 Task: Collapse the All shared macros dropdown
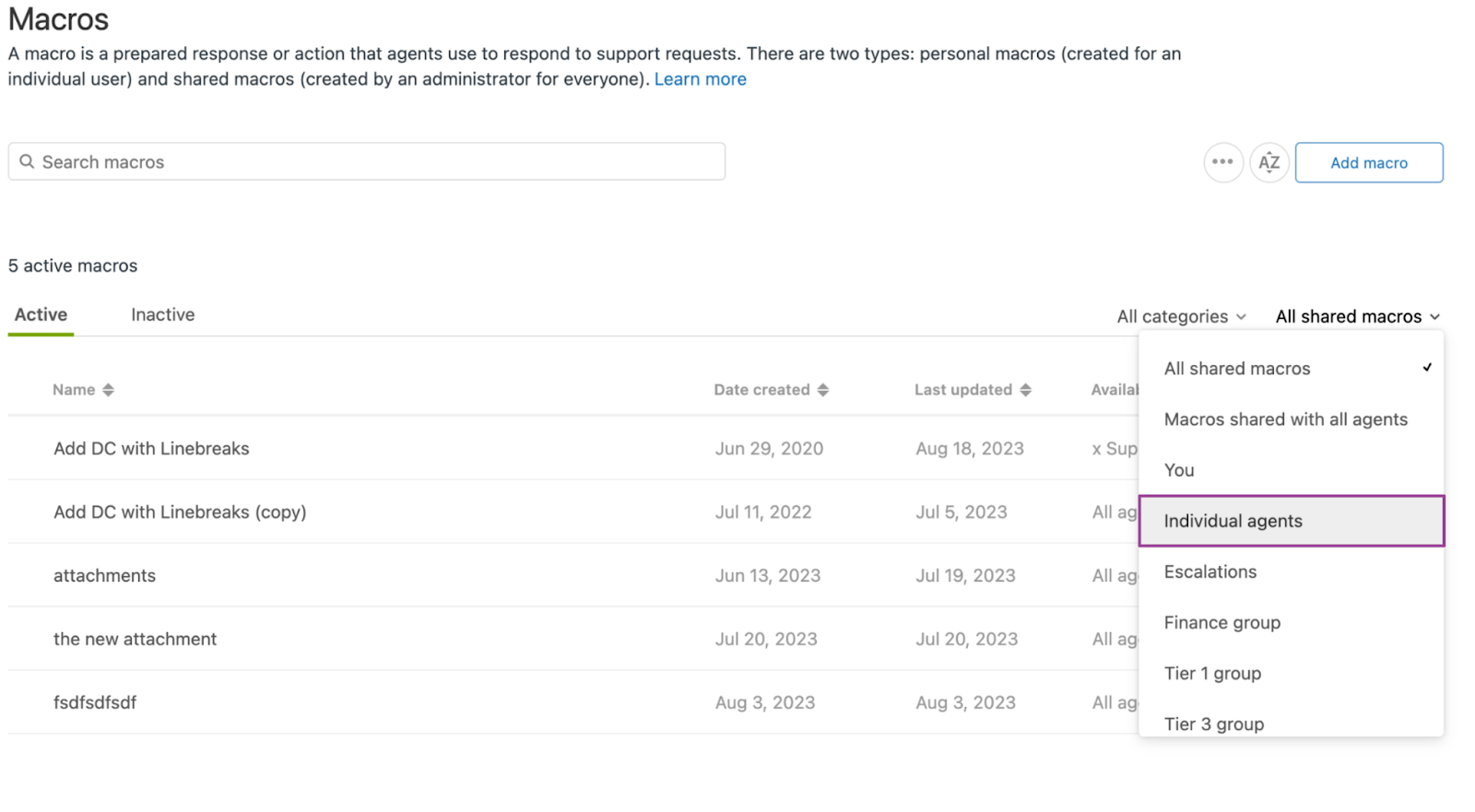(1357, 317)
